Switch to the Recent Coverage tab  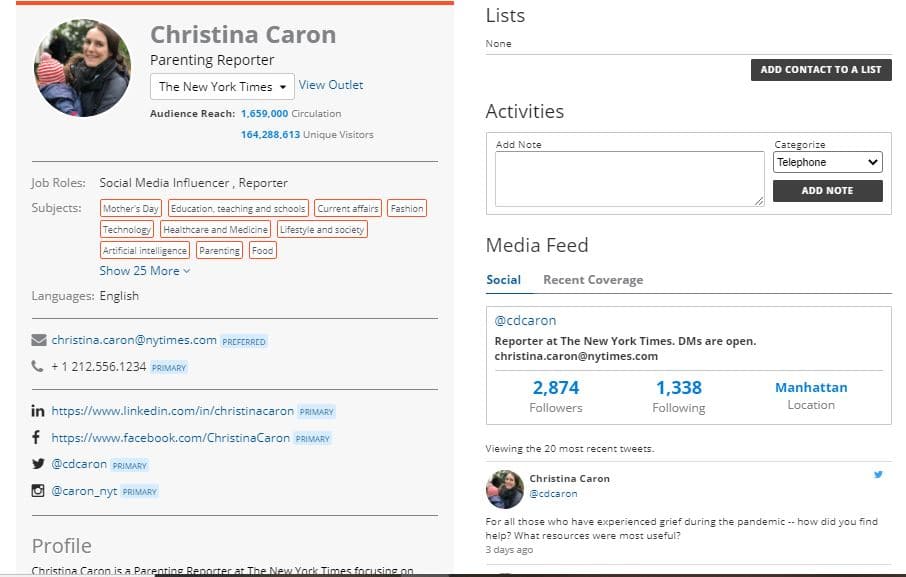pos(593,280)
